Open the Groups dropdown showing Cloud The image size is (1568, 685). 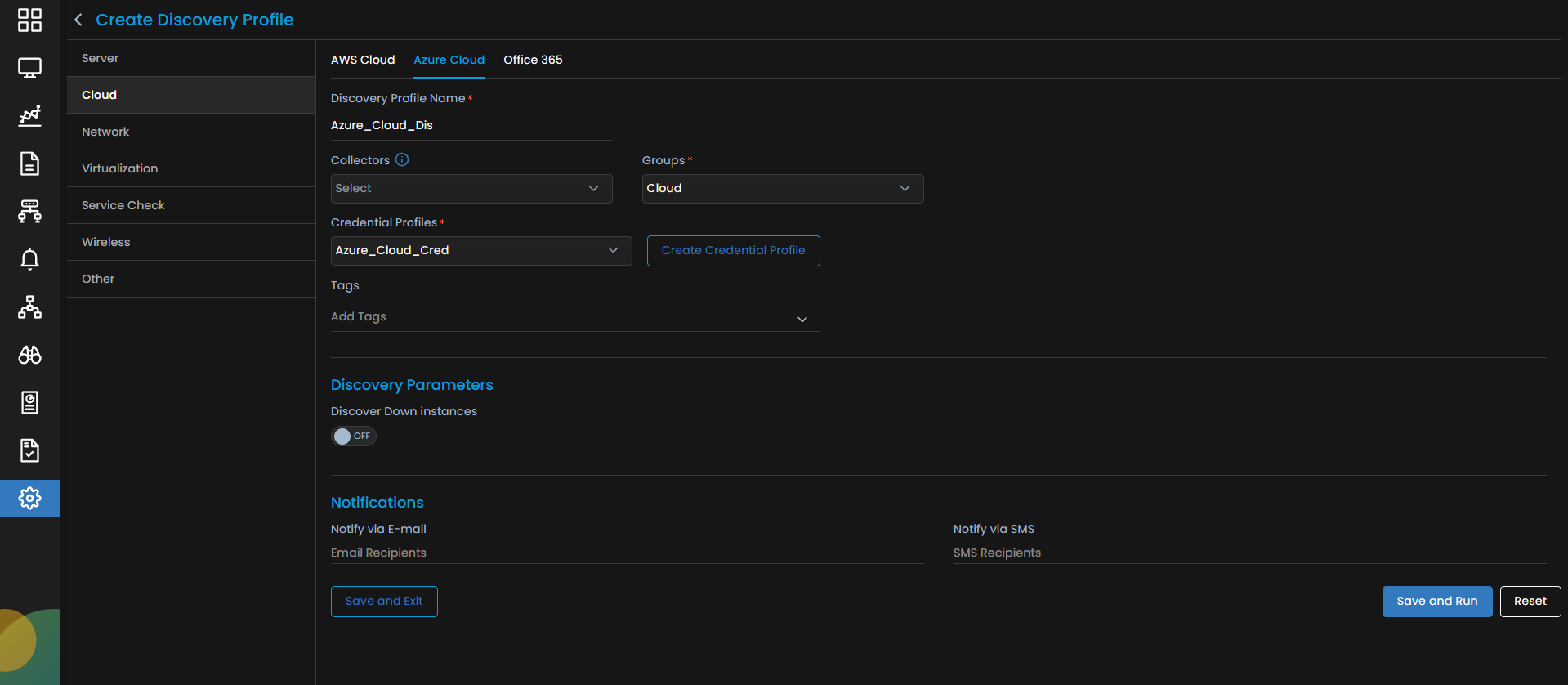click(x=783, y=189)
